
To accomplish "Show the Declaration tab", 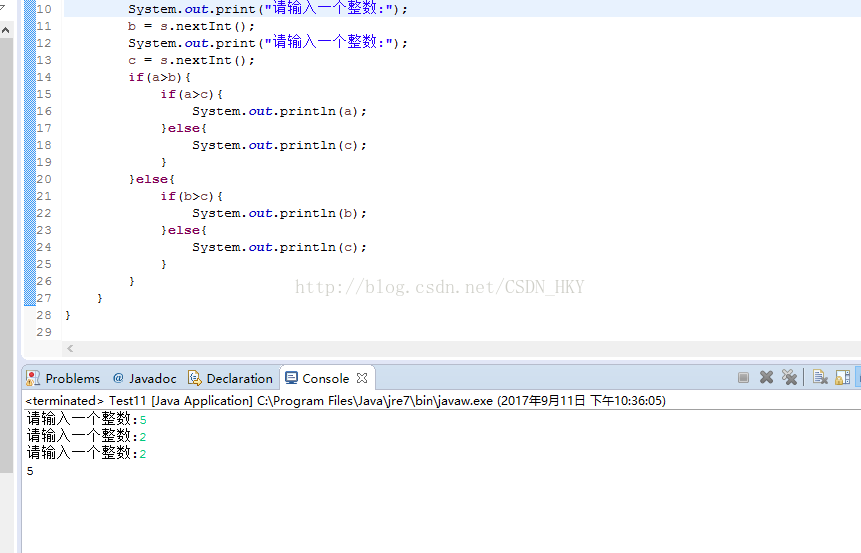I will pyautogui.click(x=230, y=378).
